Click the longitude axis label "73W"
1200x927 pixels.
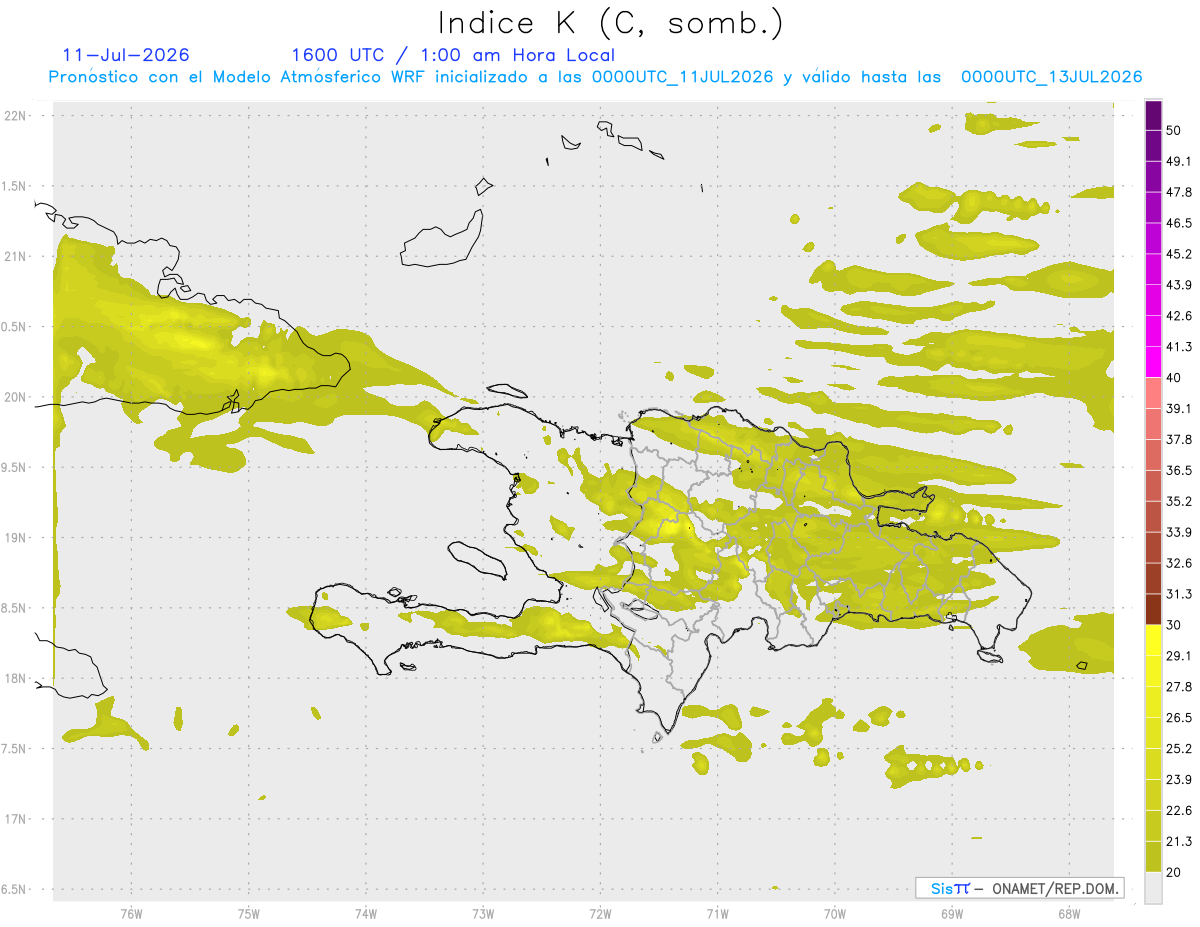[x=483, y=914]
